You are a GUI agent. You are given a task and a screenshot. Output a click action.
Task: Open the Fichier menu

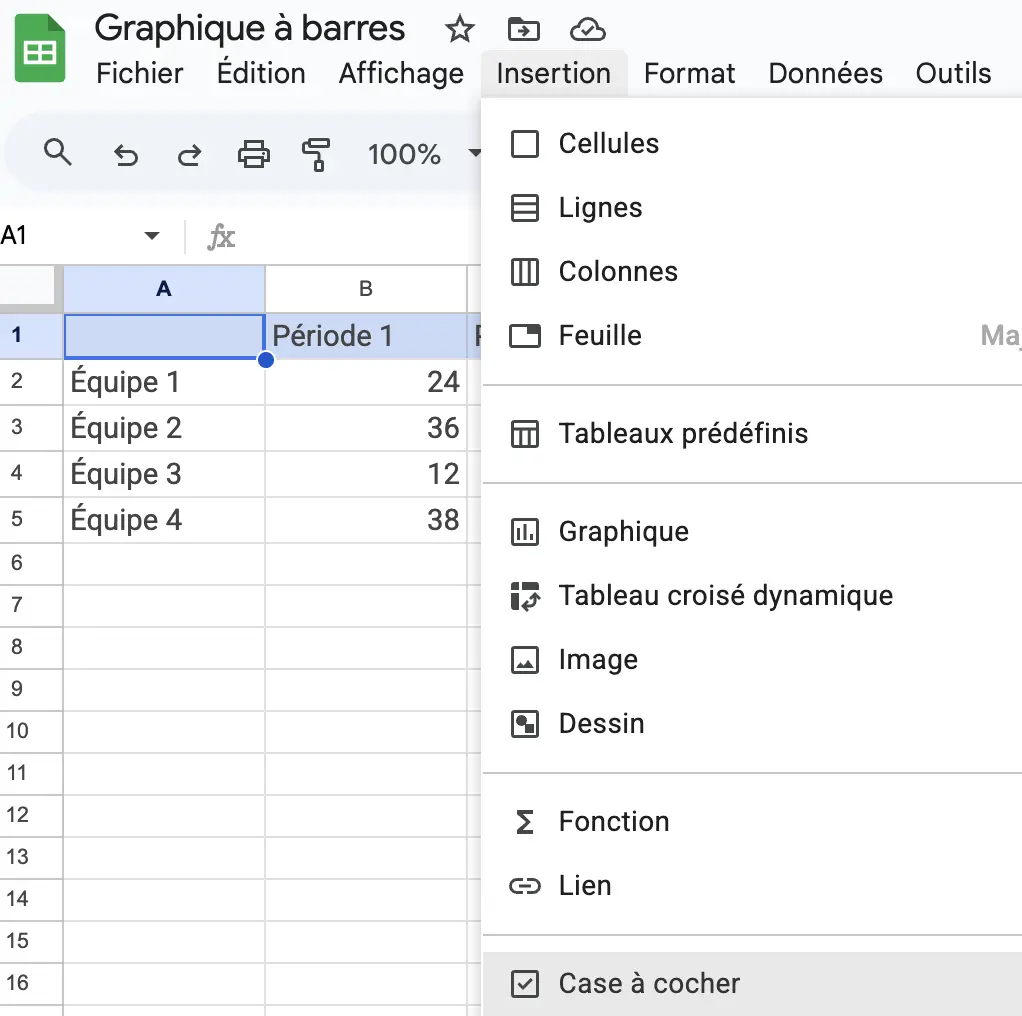point(139,73)
